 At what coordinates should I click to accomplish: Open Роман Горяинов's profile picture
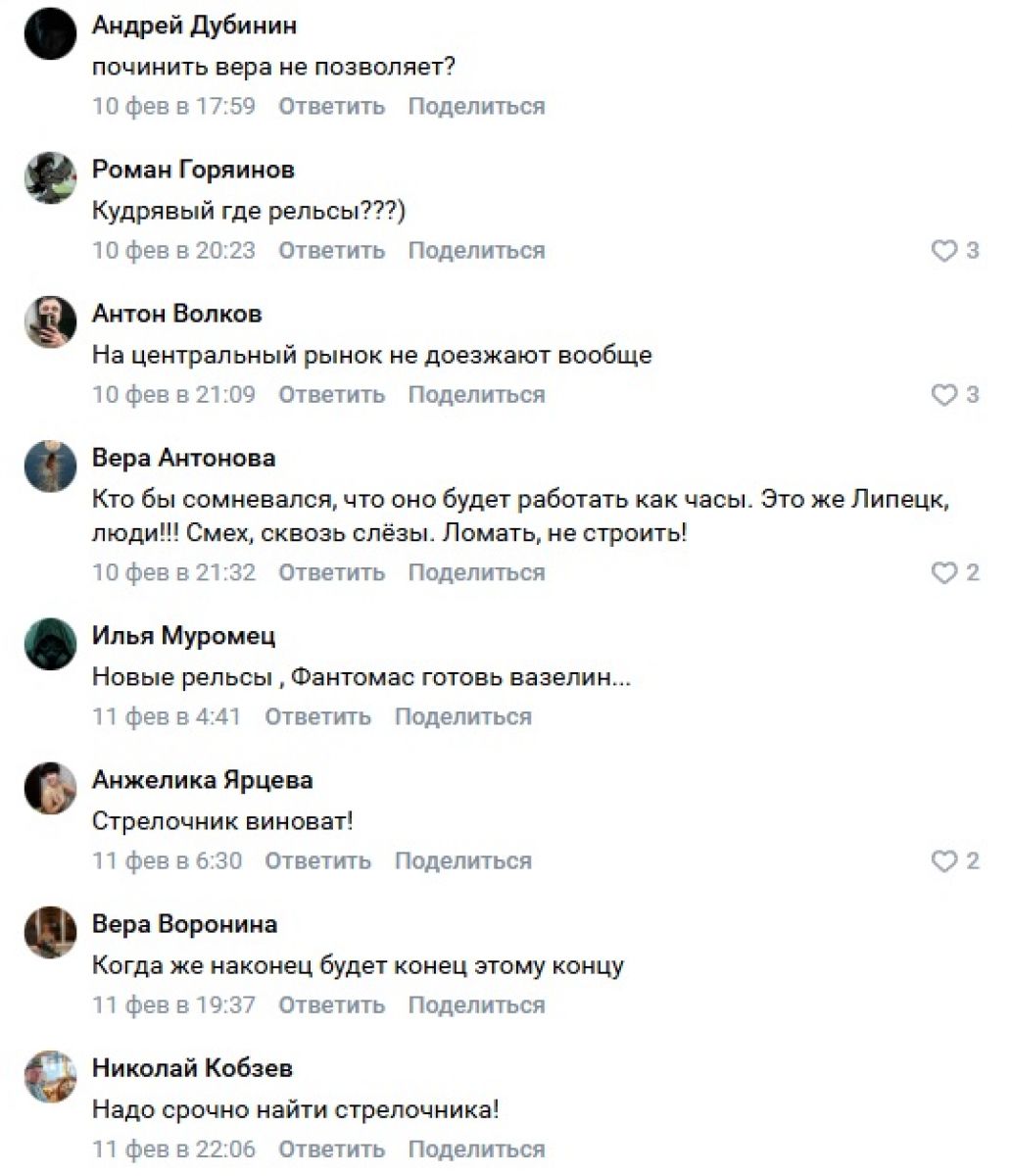(x=50, y=177)
